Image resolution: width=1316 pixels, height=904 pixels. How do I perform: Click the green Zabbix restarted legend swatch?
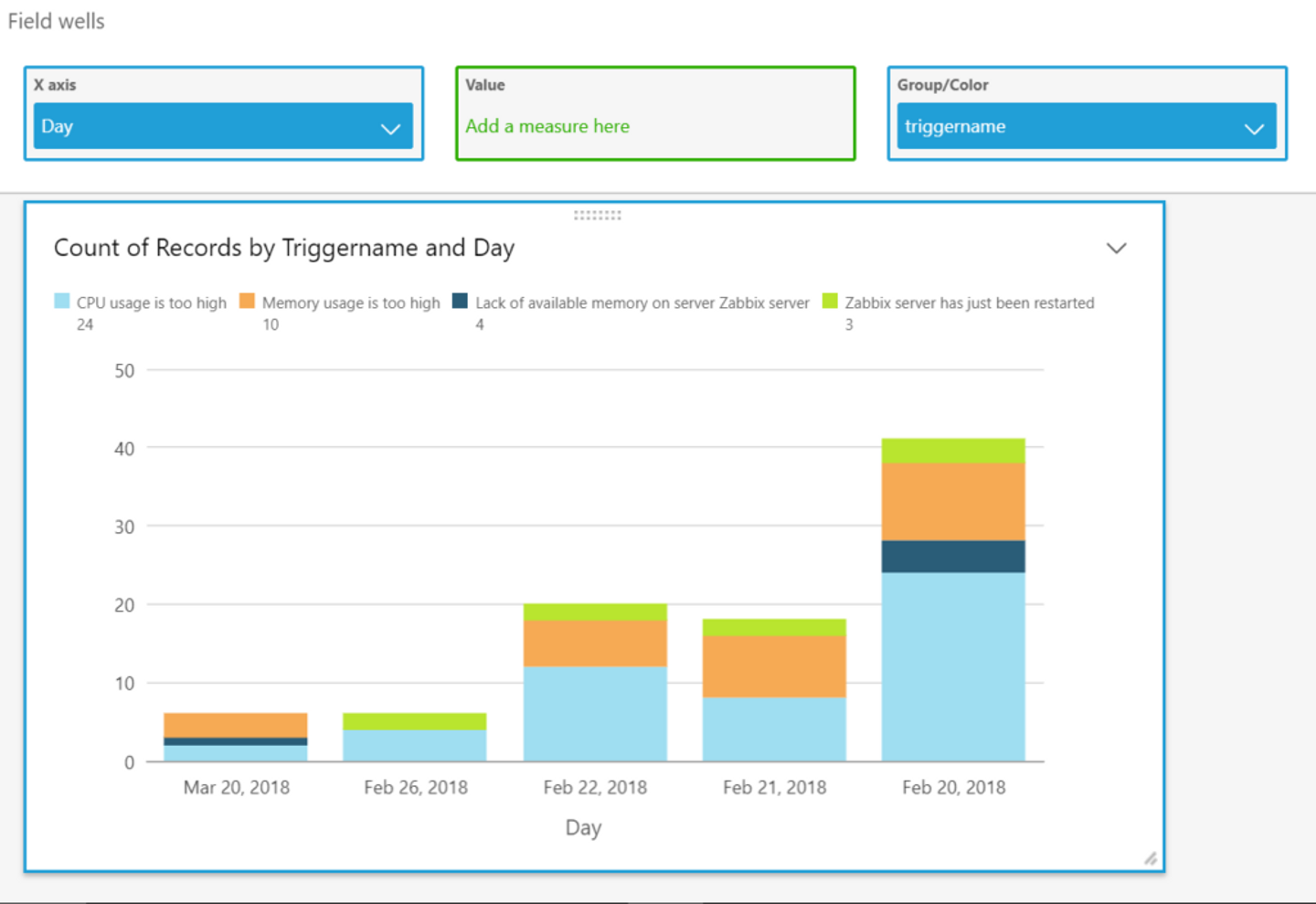pyautogui.click(x=830, y=301)
